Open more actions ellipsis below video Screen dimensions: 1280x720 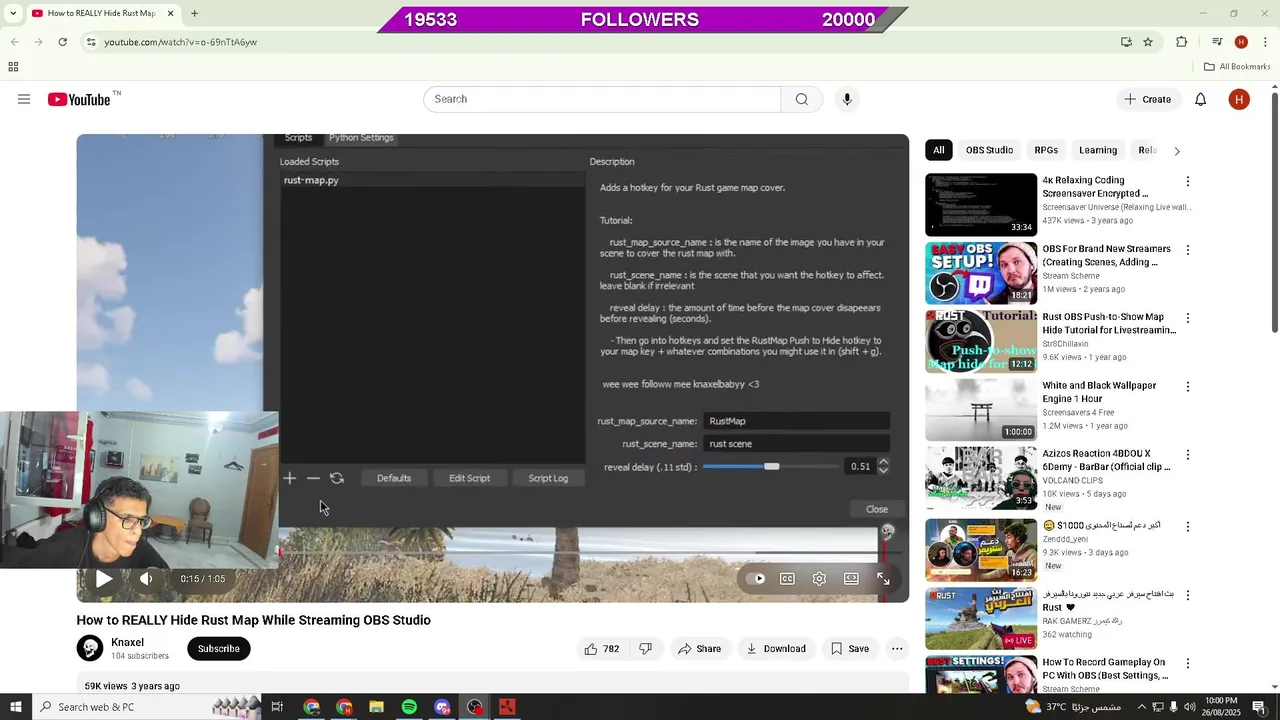897,649
